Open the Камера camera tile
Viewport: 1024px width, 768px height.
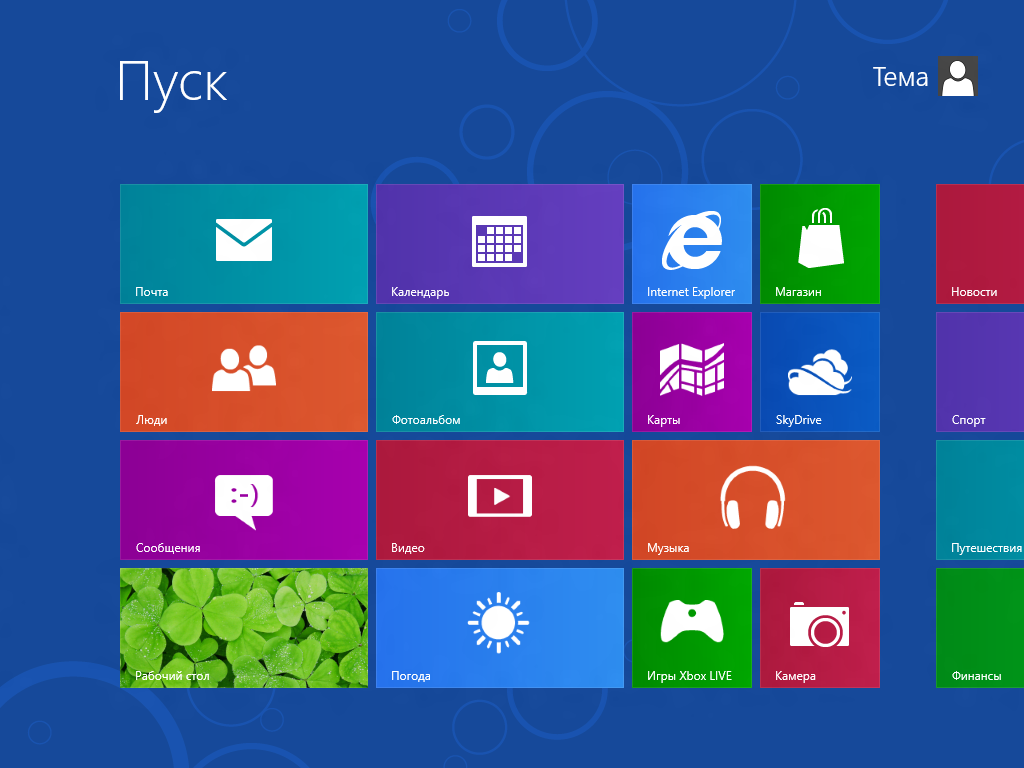tap(819, 627)
